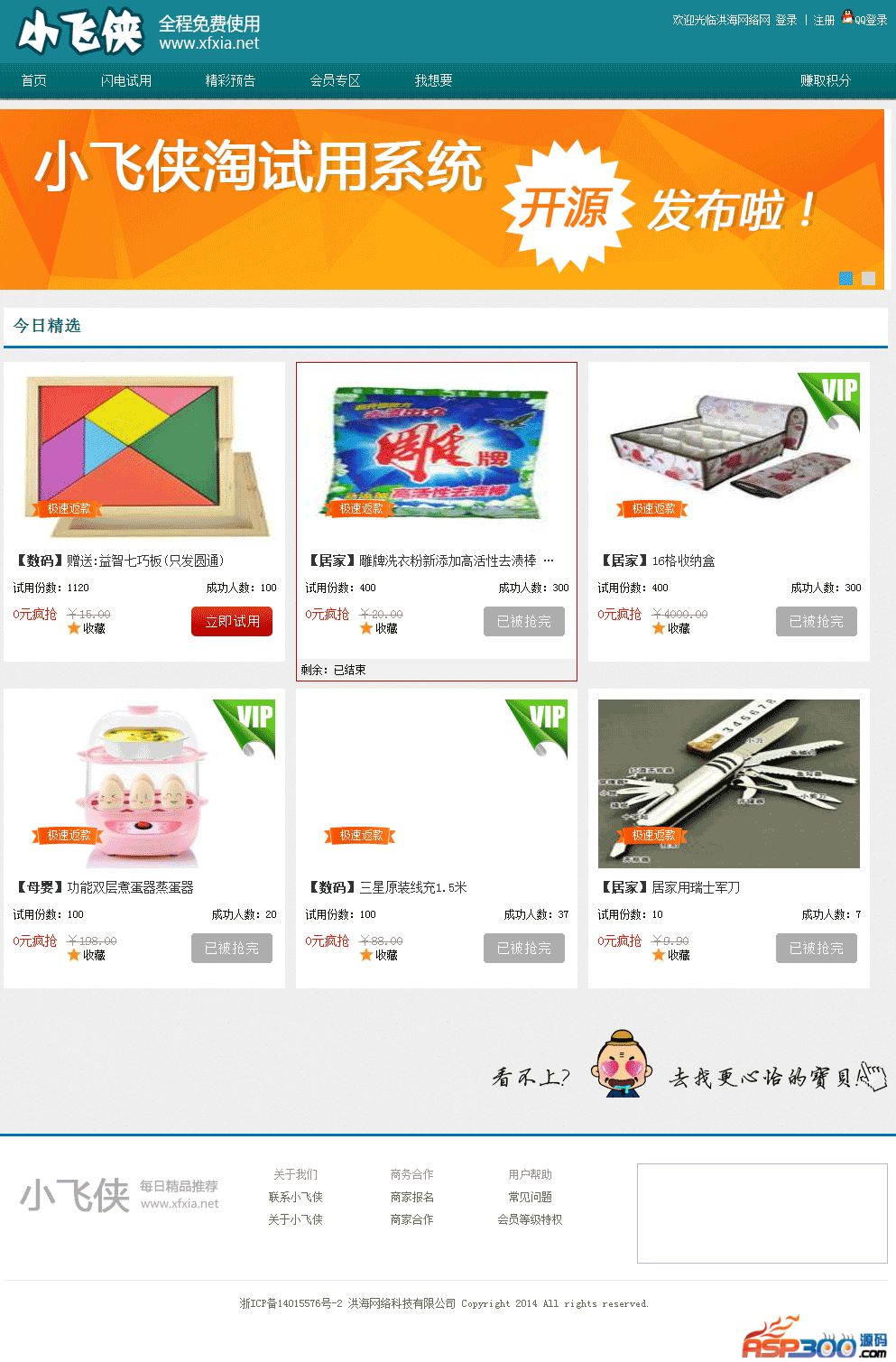Click the VIP badge on egg steamer item

[245, 727]
